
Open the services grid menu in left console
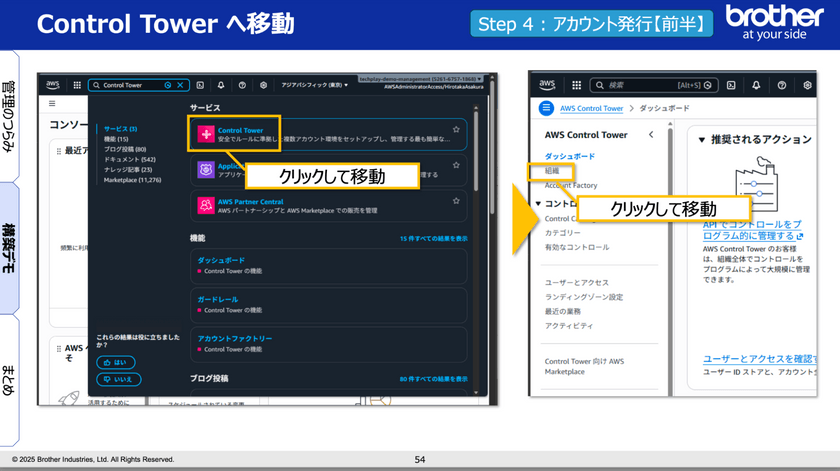(76, 85)
